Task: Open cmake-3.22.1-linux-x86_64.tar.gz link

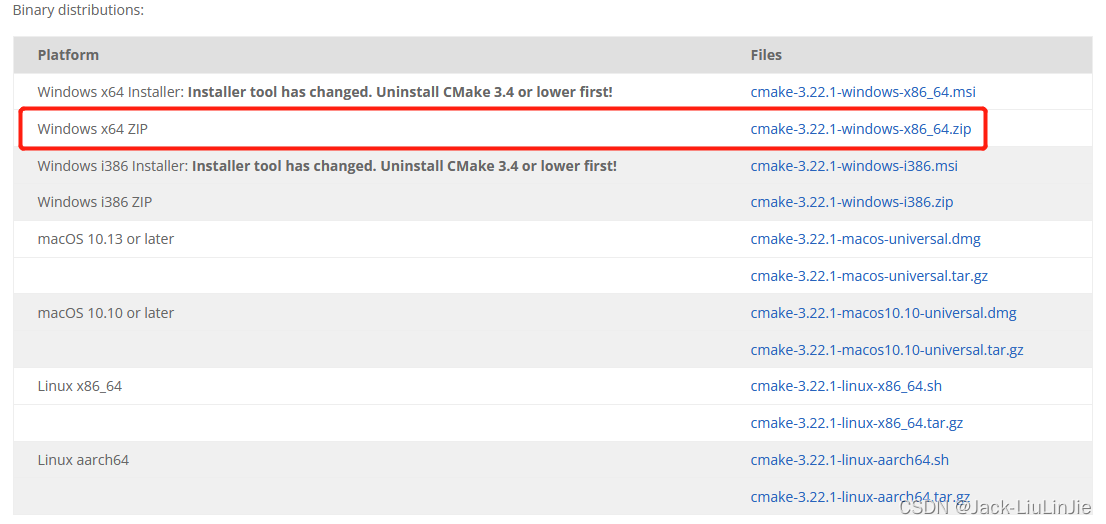Action: click(856, 423)
